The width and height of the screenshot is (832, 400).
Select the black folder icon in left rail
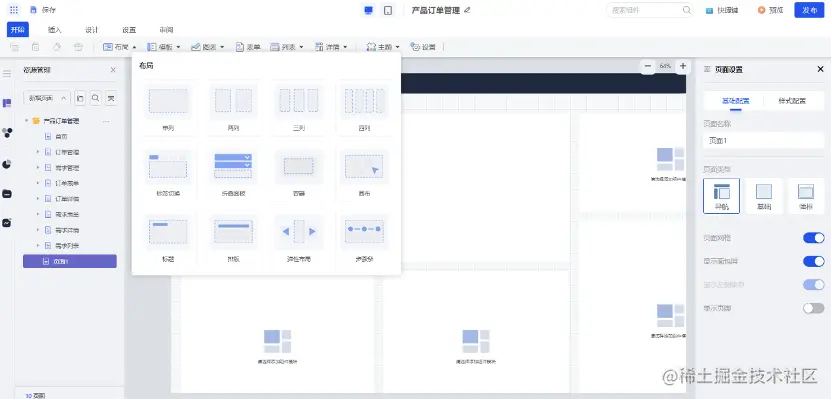7,194
